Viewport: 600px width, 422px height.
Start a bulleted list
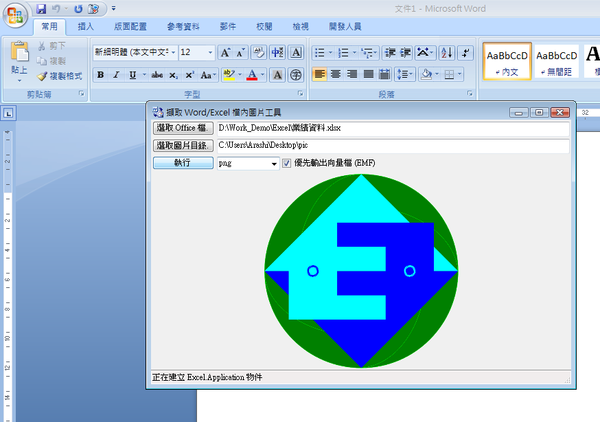point(320,53)
